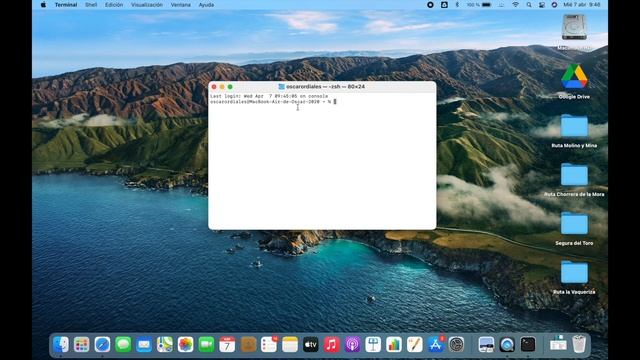Open Finder from the Dock
640x360 pixels.
pyautogui.click(x=61, y=344)
